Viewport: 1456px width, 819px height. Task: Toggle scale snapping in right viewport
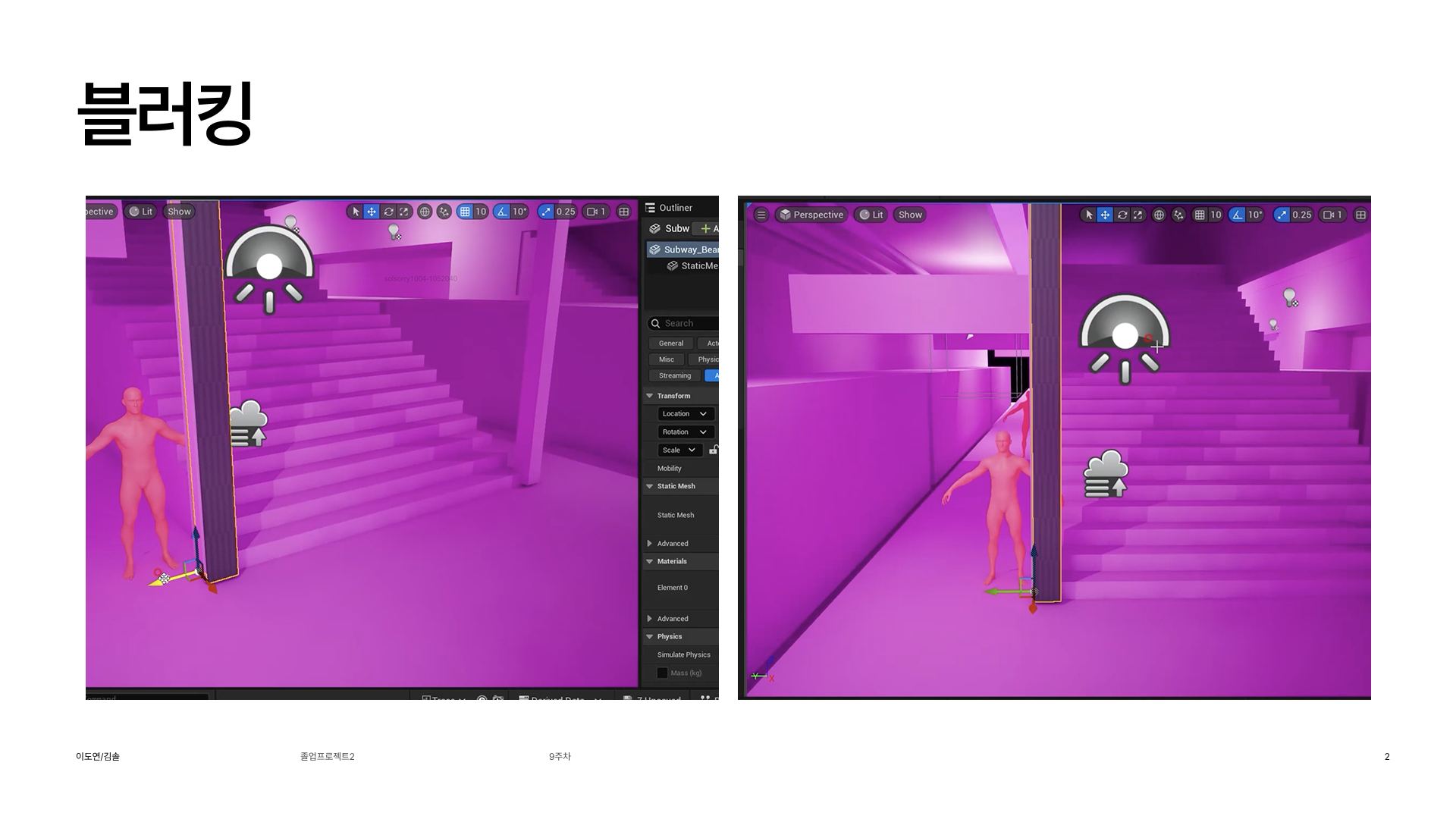coord(1282,215)
